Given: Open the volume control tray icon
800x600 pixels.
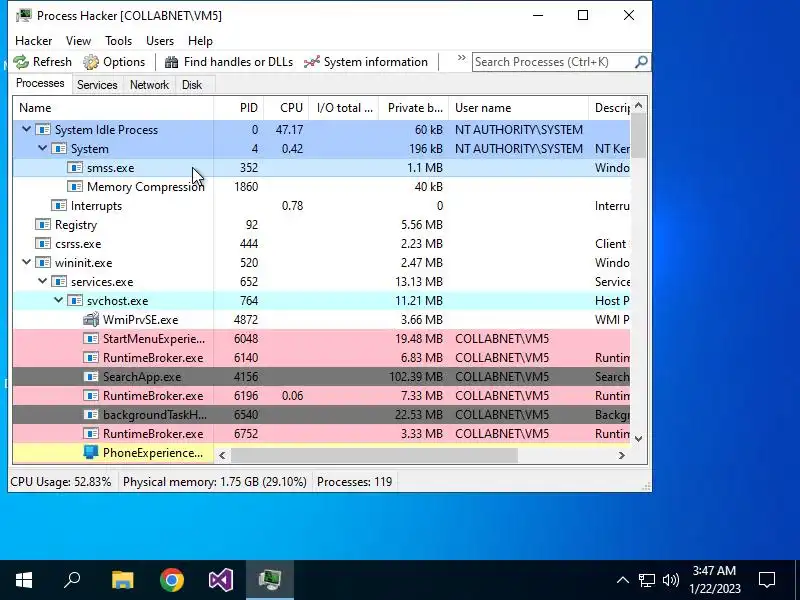Looking at the screenshot, I should (x=670, y=580).
